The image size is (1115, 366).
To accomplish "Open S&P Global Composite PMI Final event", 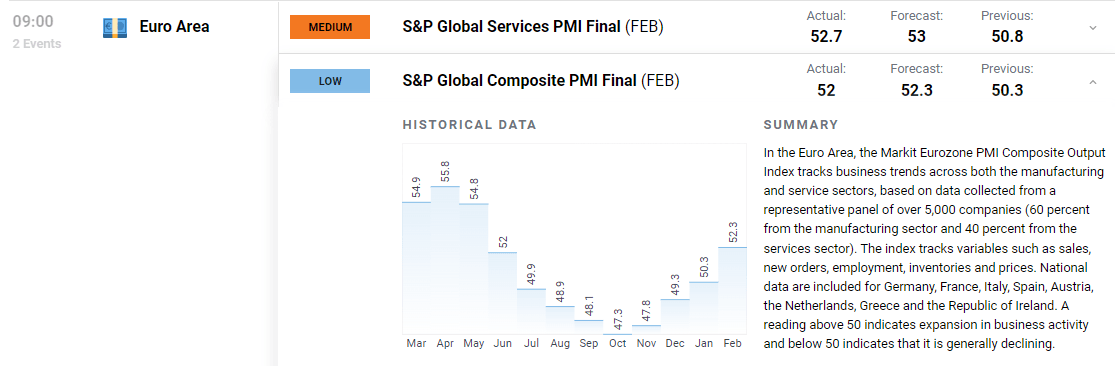I will pos(541,81).
